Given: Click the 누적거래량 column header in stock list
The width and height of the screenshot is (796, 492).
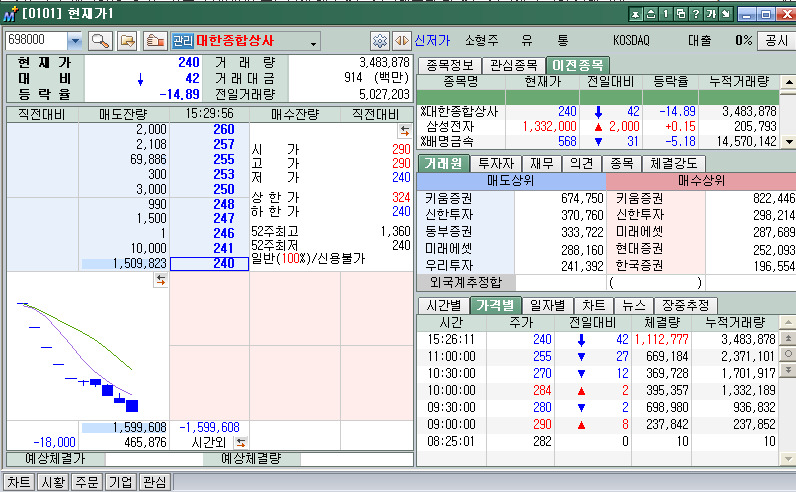Looking at the screenshot, I should 739,82.
